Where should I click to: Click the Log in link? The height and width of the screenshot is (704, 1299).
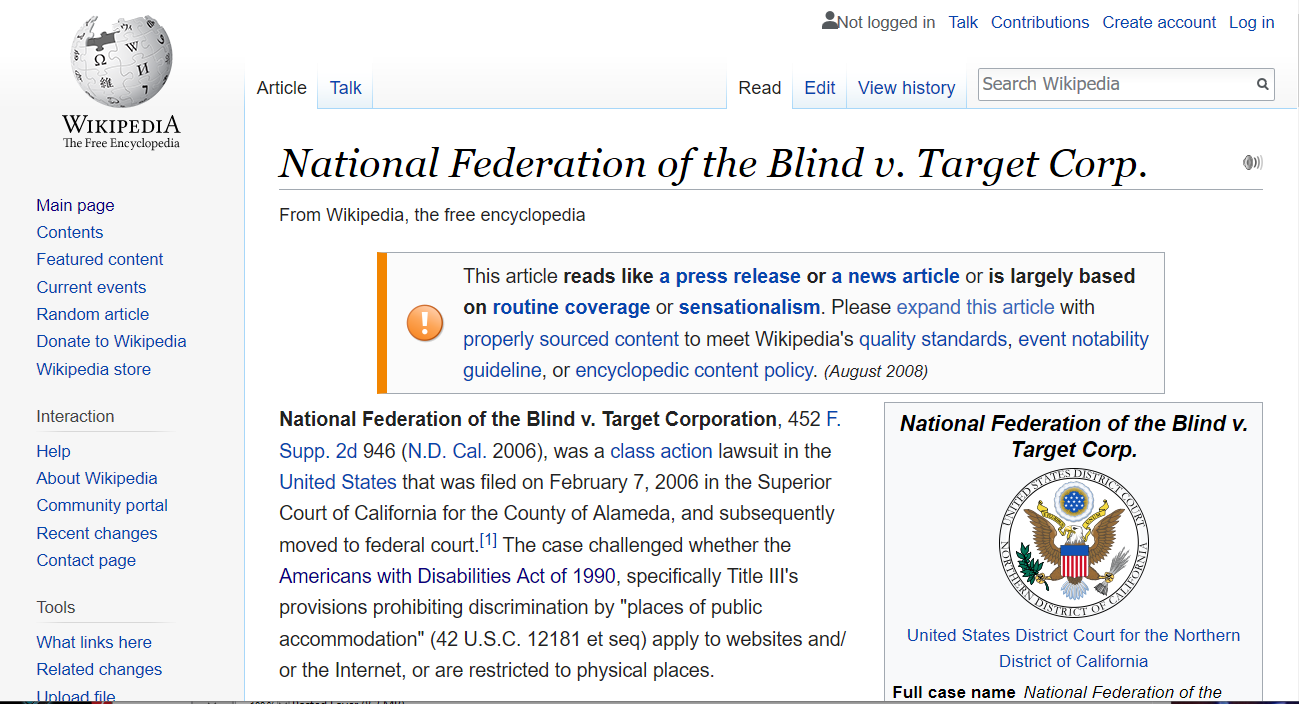click(x=1252, y=22)
